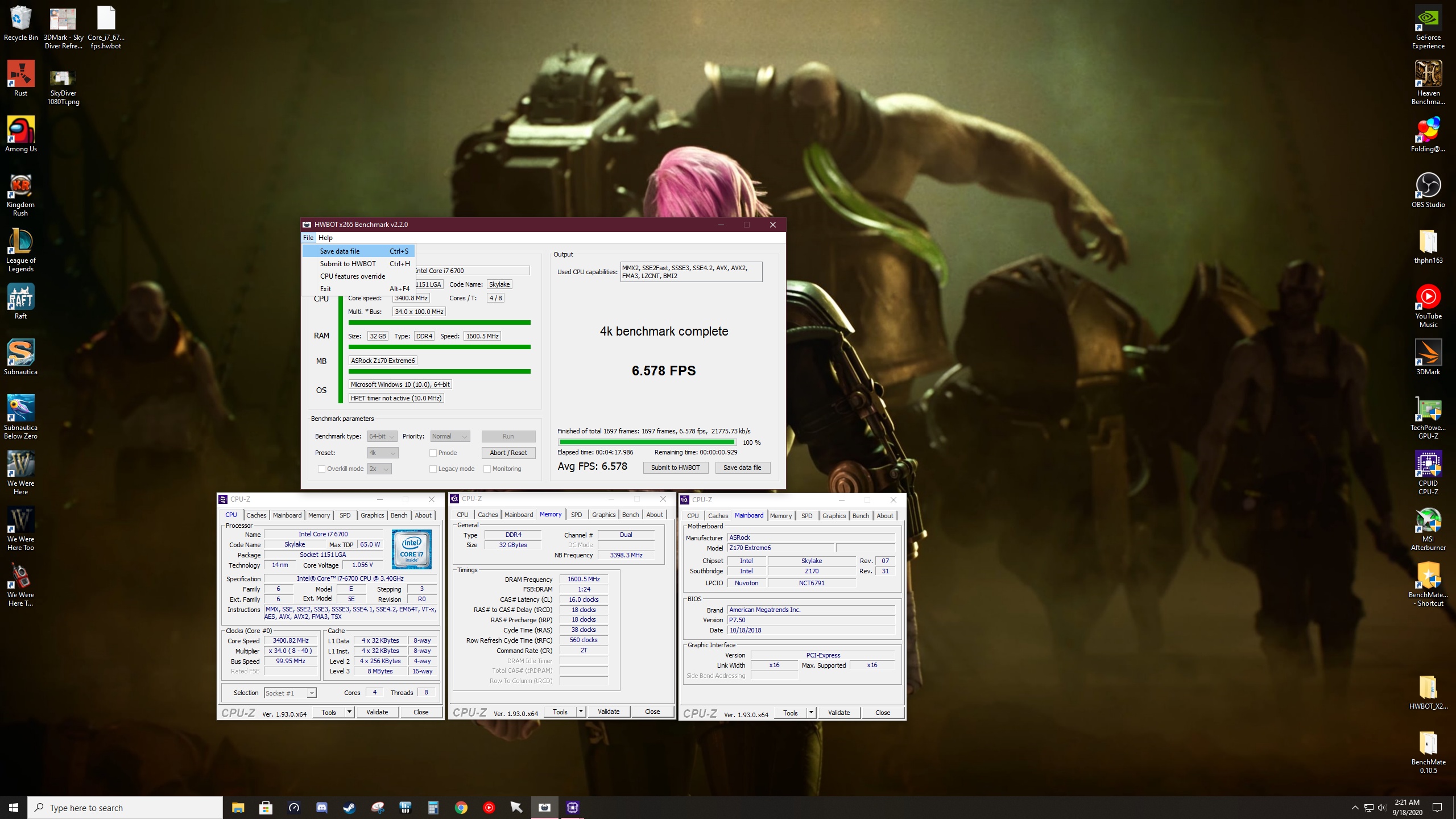Click the Abort / Reset button

pos(508,453)
